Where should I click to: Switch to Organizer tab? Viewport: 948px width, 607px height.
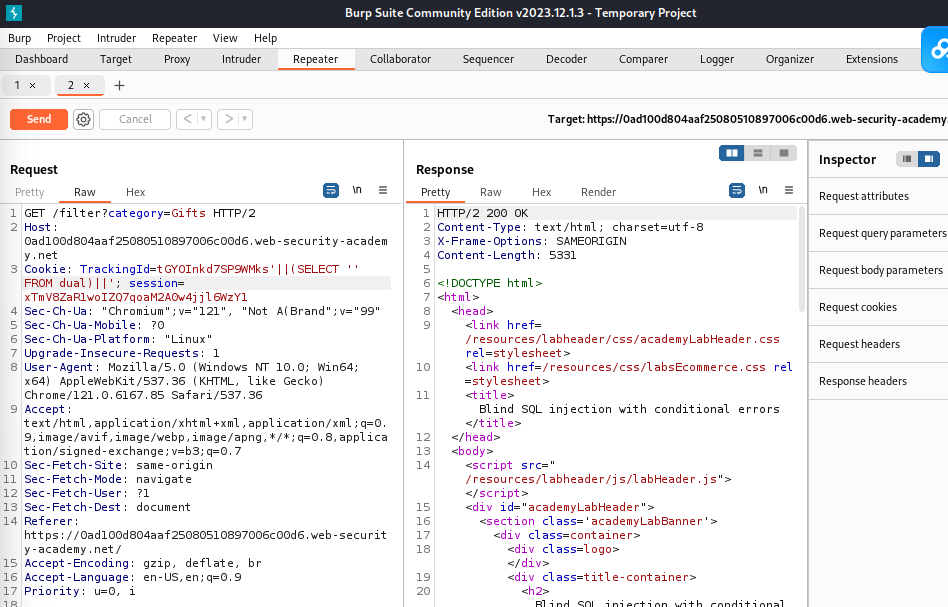coord(790,59)
